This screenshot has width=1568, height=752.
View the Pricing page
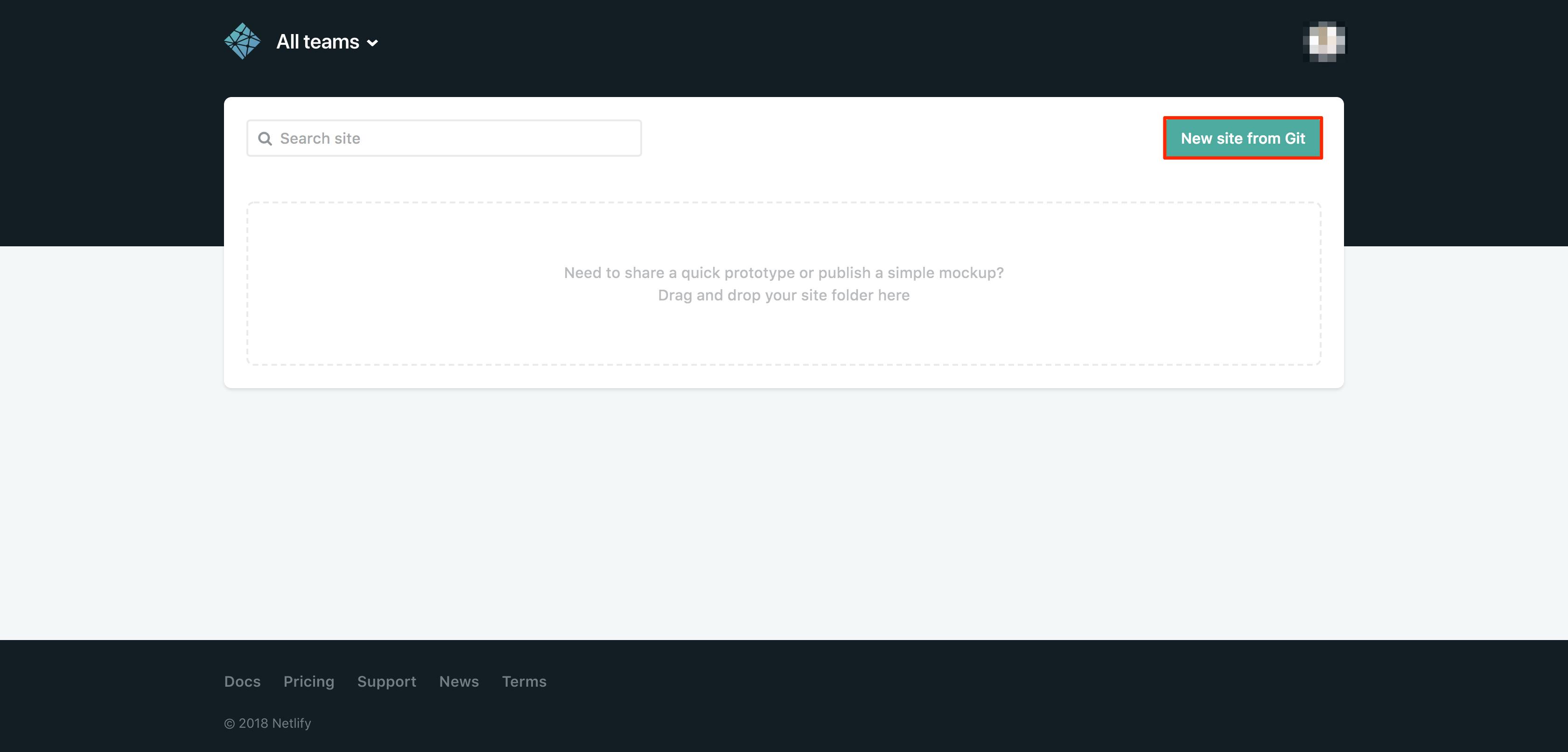click(308, 682)
